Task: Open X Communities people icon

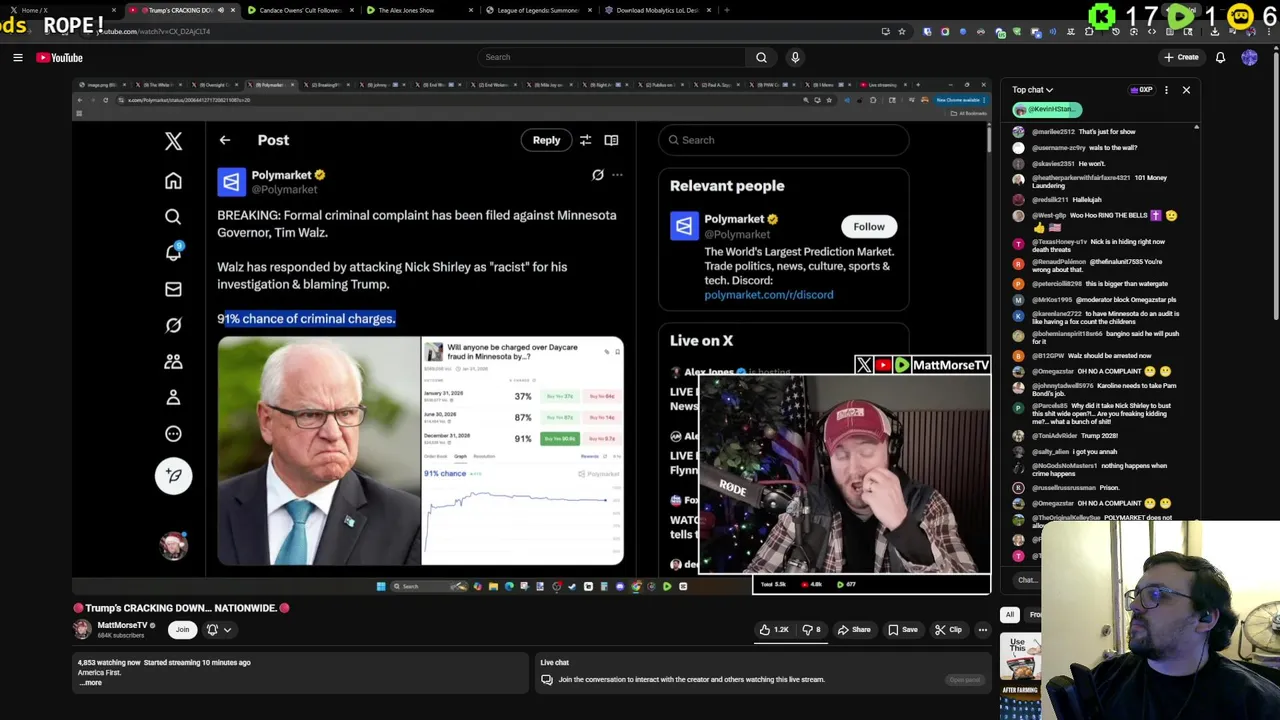Action: (173, 361)
